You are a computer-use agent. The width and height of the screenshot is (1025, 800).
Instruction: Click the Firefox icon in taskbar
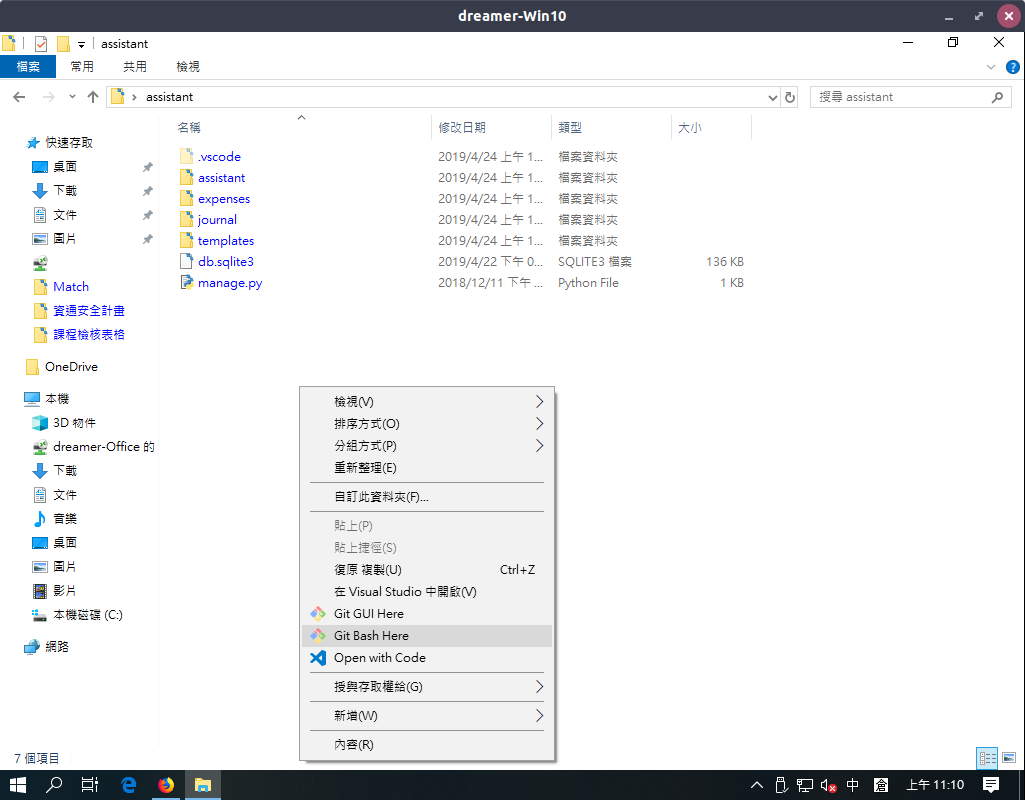(x=166, y=785)
